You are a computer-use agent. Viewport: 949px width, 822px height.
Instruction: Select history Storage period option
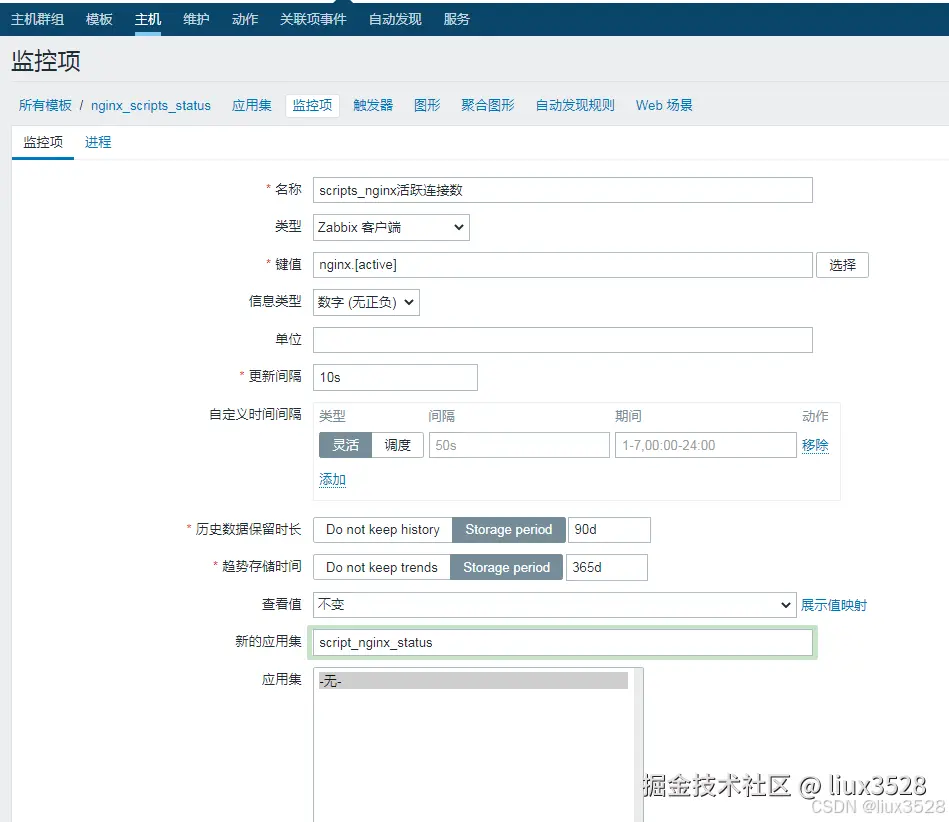508,530
